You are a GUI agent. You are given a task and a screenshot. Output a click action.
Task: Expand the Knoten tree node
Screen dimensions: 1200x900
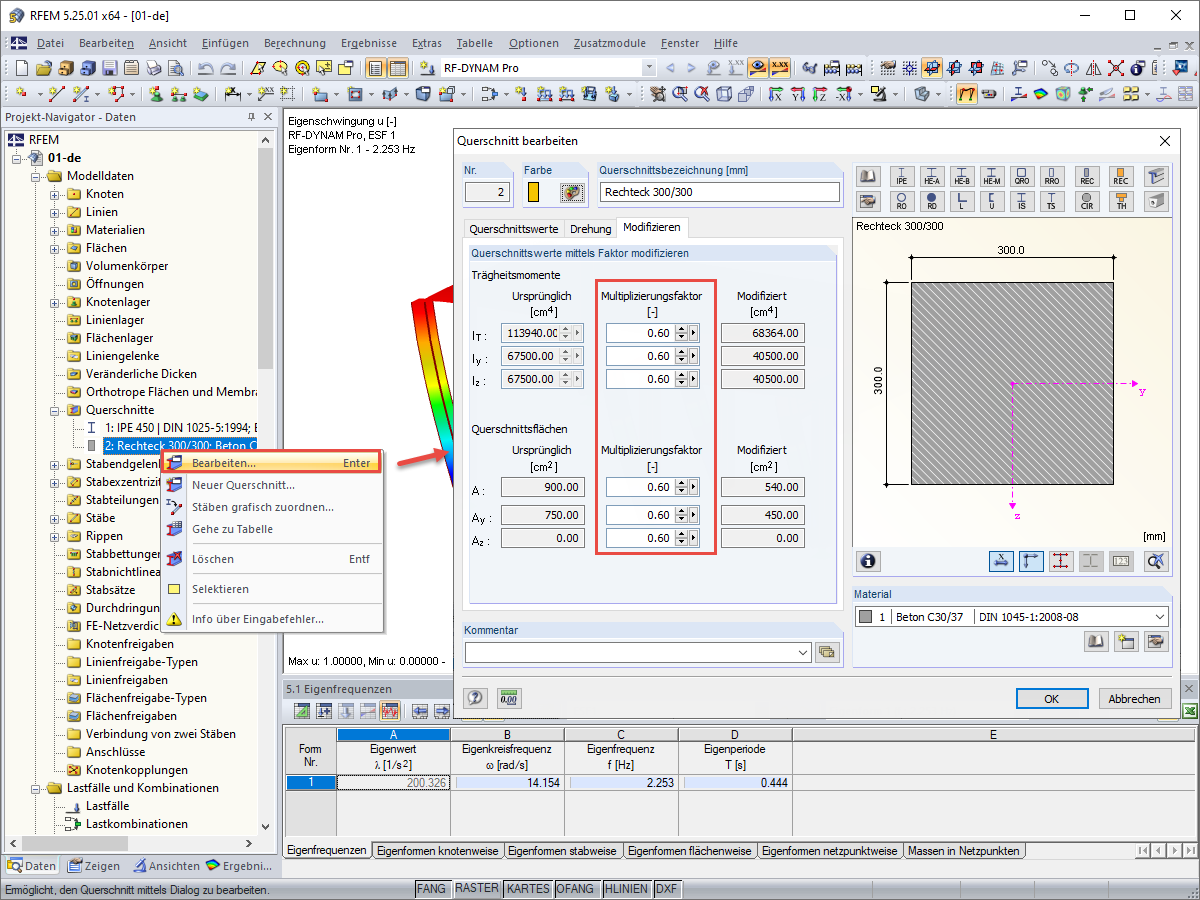tap(55, 194)
